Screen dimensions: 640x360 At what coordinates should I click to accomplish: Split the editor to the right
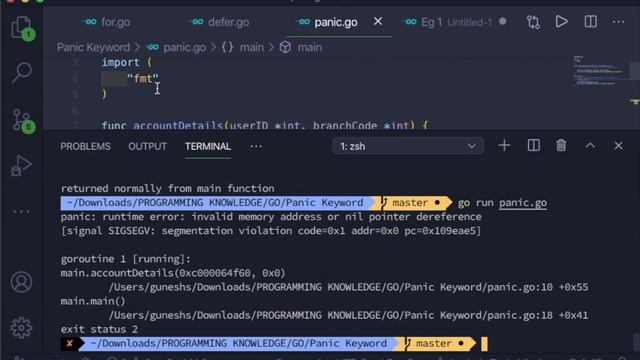[x=590, y=22]
